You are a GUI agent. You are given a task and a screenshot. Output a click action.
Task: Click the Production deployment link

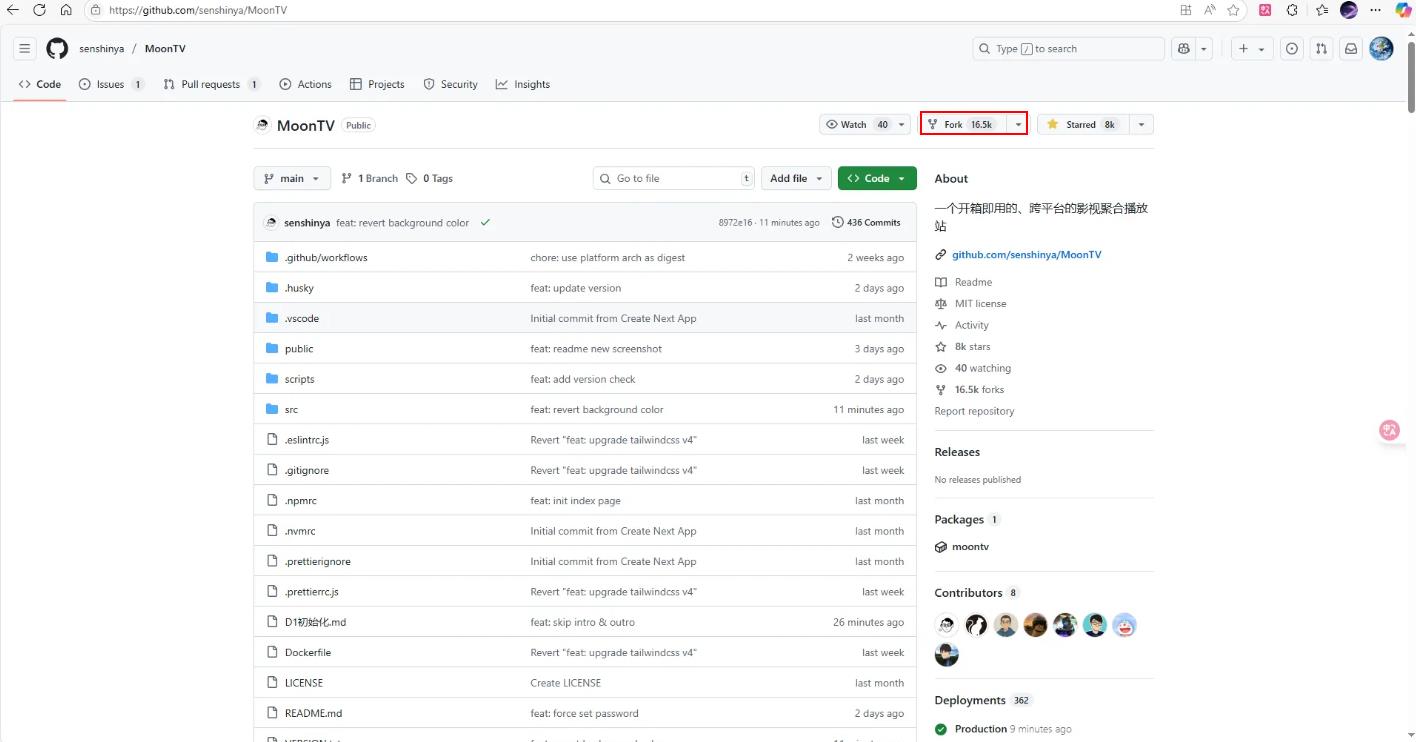click(980, 729)
